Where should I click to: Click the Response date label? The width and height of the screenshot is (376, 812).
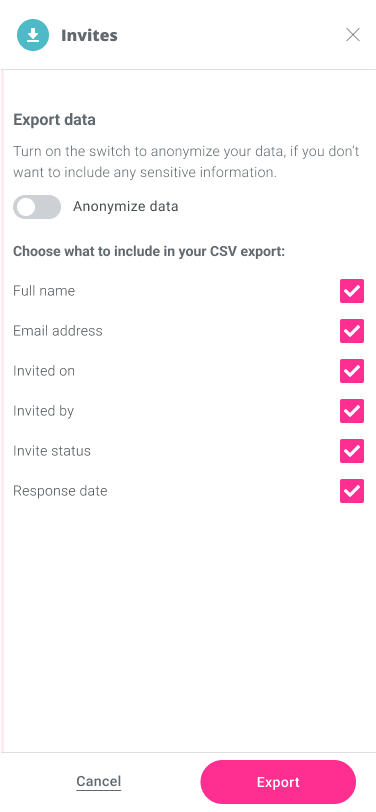60,491
